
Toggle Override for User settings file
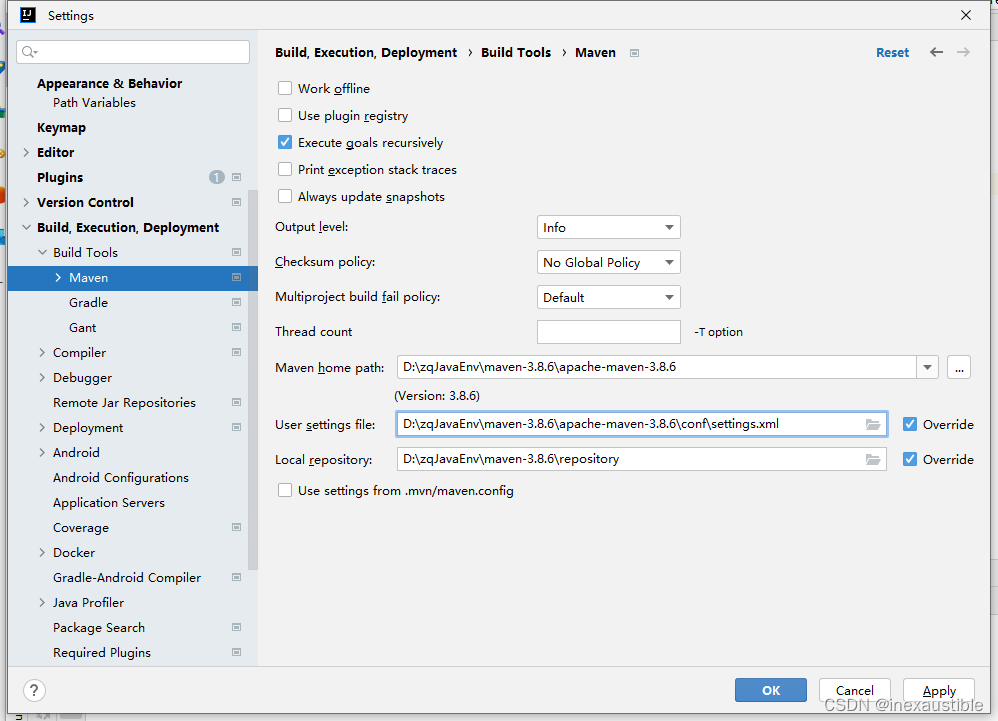click(x=910, y=424)
